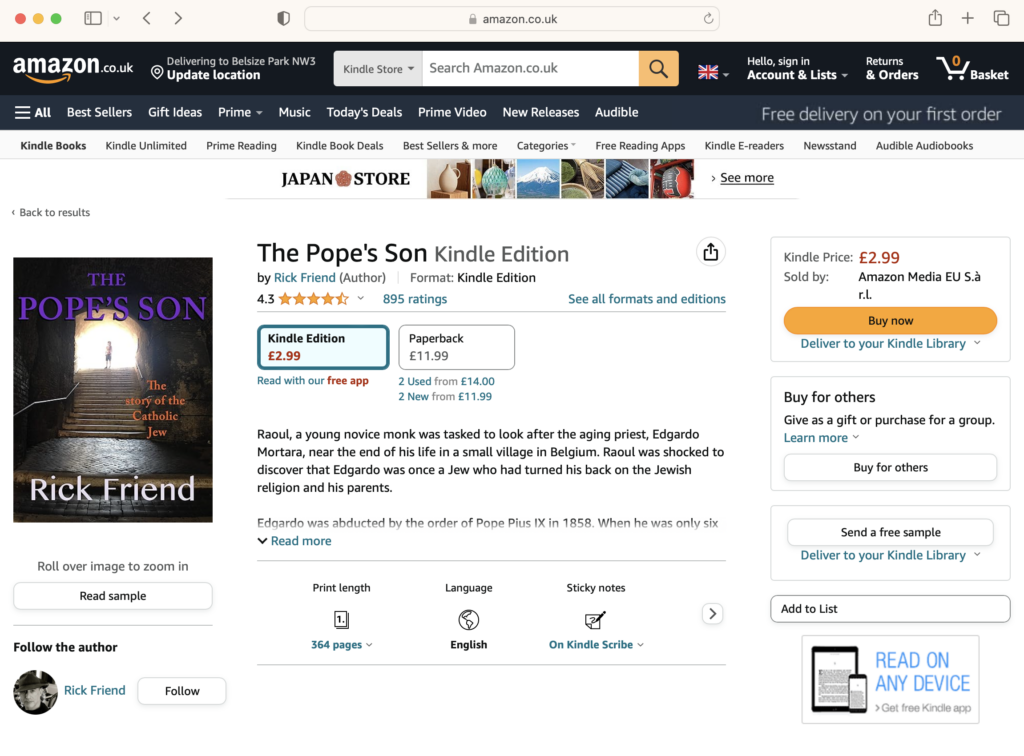The image size is (1024, 756).
Task: Click the next arrow in product details carousel
Action: click(712, 614)
